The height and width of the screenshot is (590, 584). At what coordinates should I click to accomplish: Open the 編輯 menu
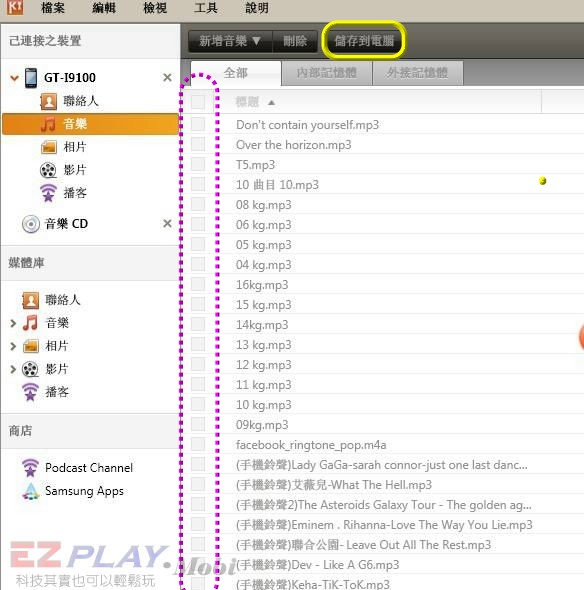point(104,8)
